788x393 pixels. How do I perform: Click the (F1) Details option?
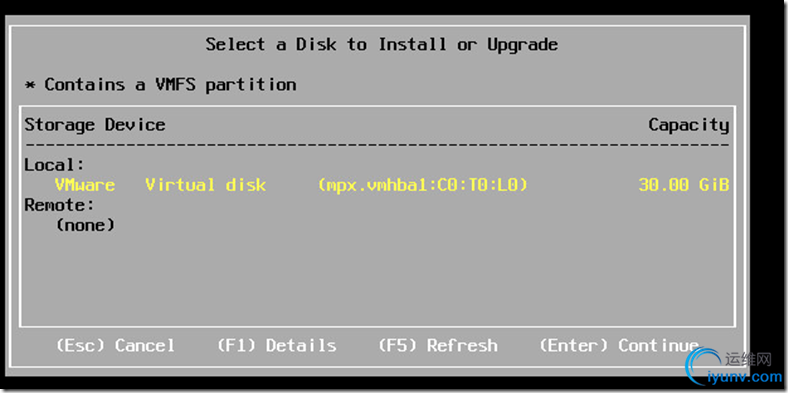276,345
